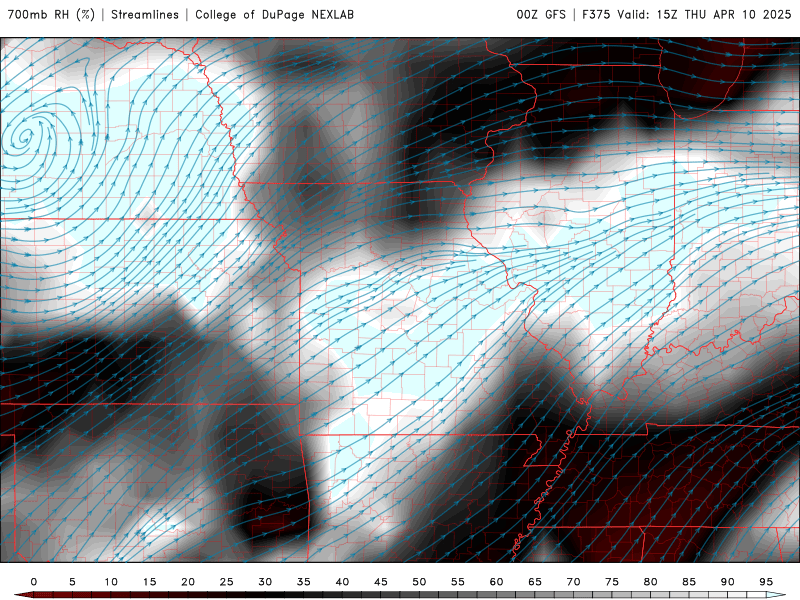800x600 pixels.
Task: Click the 60 value on color scale
Action: (496, 582)
